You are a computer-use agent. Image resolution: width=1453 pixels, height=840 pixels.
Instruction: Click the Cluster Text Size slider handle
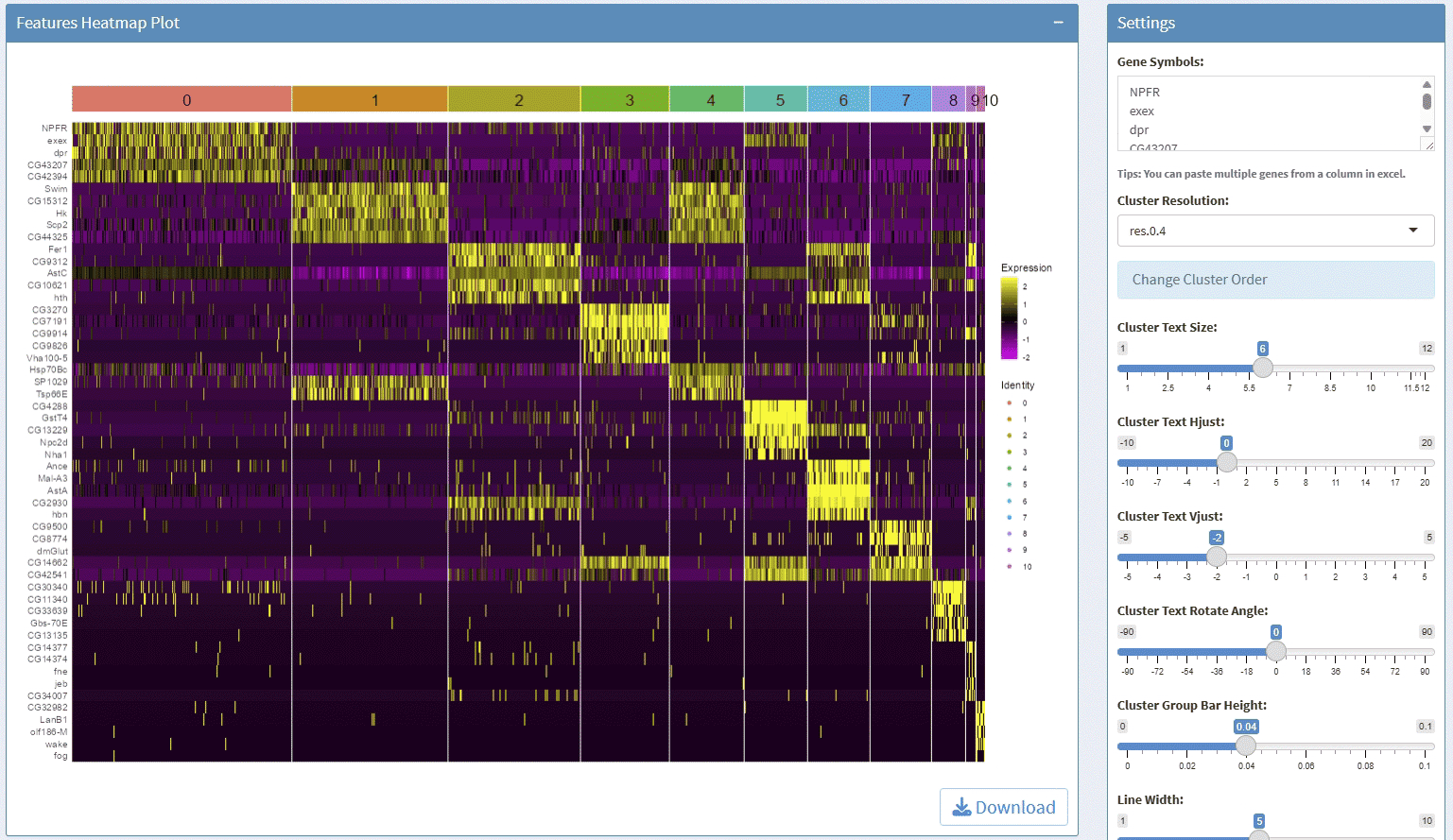[x=1263, y=368]
